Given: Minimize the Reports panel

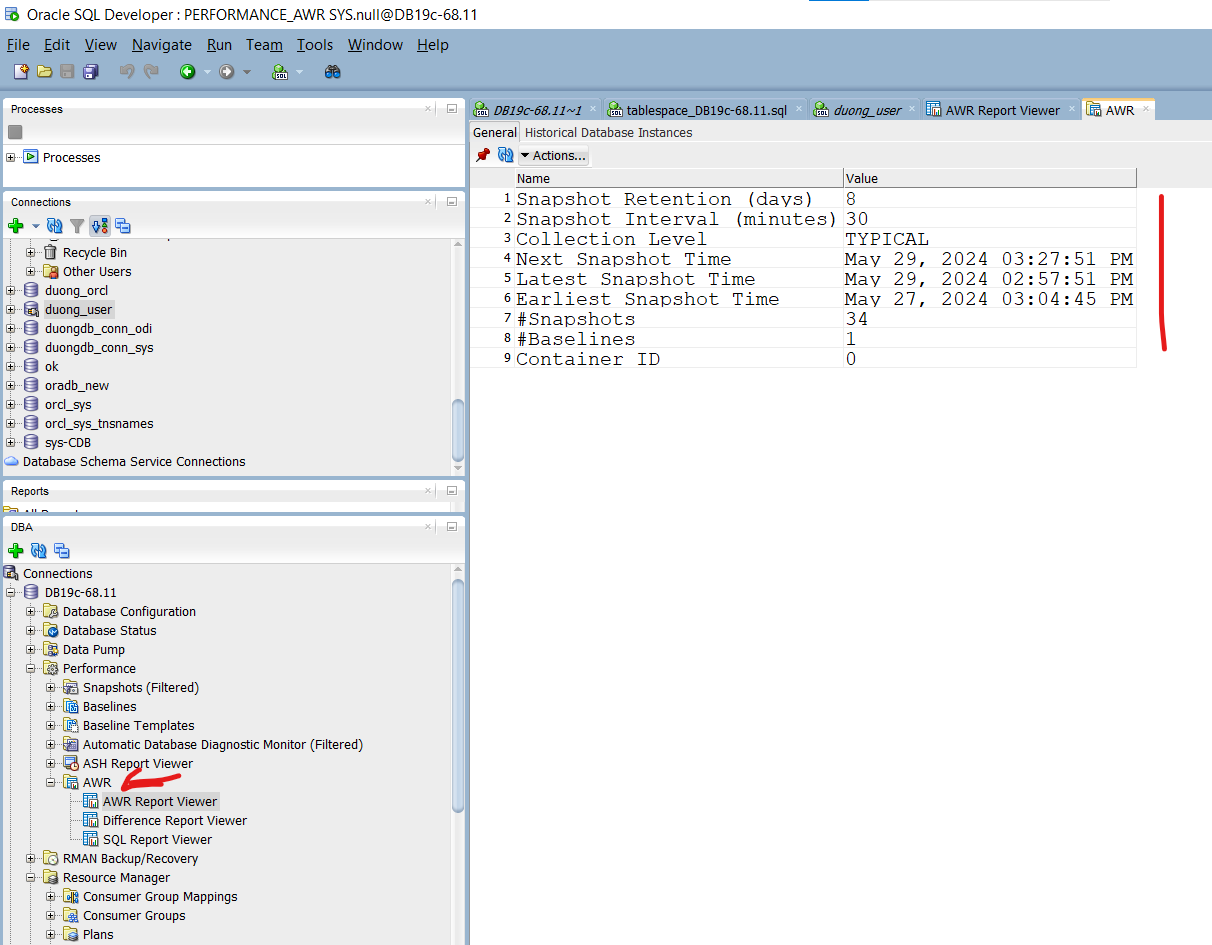Looking at the screenshot, I should [452, 491].
